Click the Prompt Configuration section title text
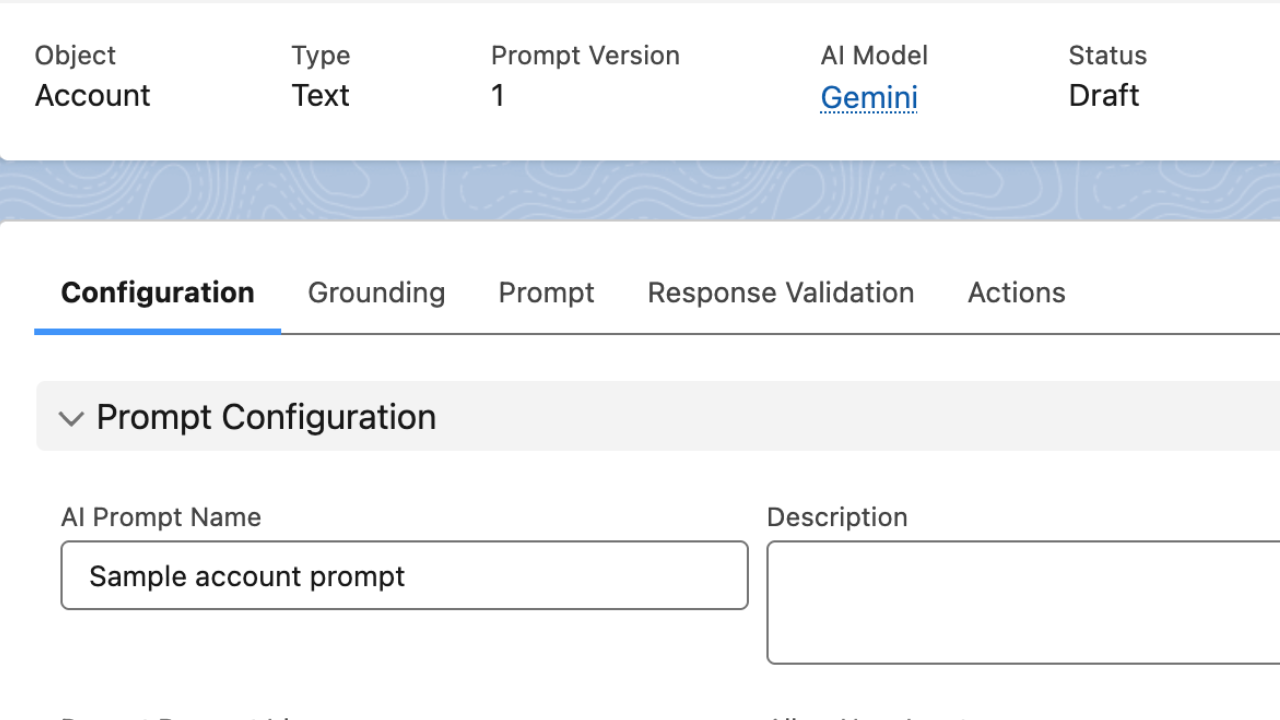Image resolution: width=1280 pixels, height=720 pixels. tap(266, 417)
